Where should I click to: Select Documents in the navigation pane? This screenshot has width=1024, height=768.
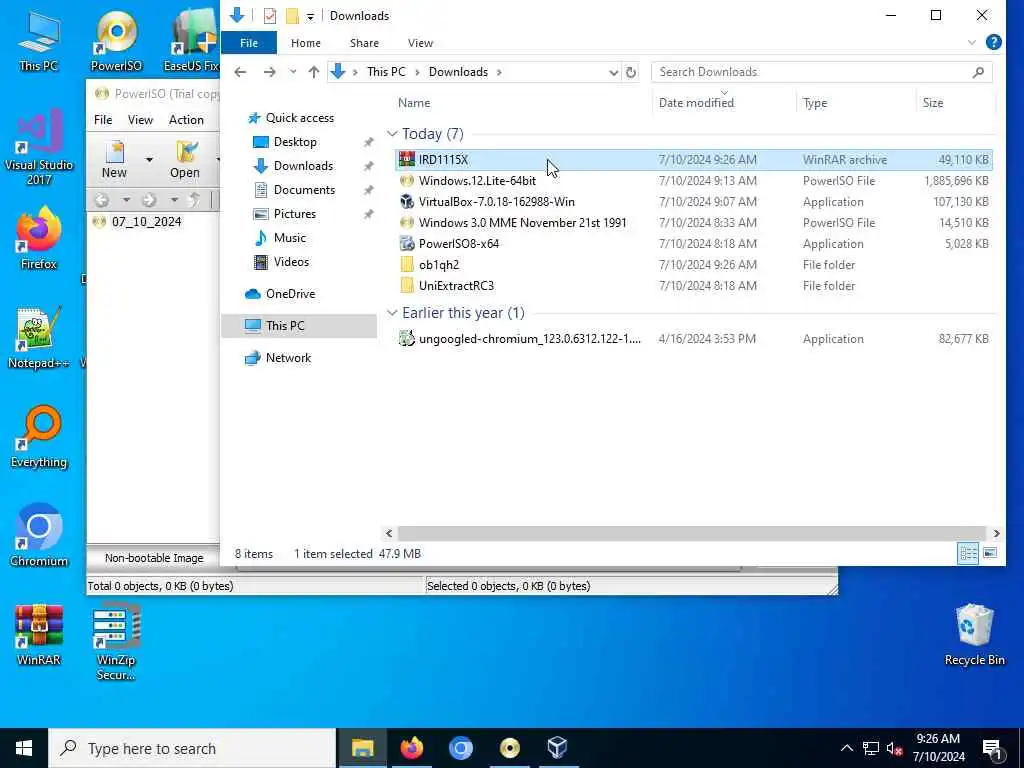304,190
